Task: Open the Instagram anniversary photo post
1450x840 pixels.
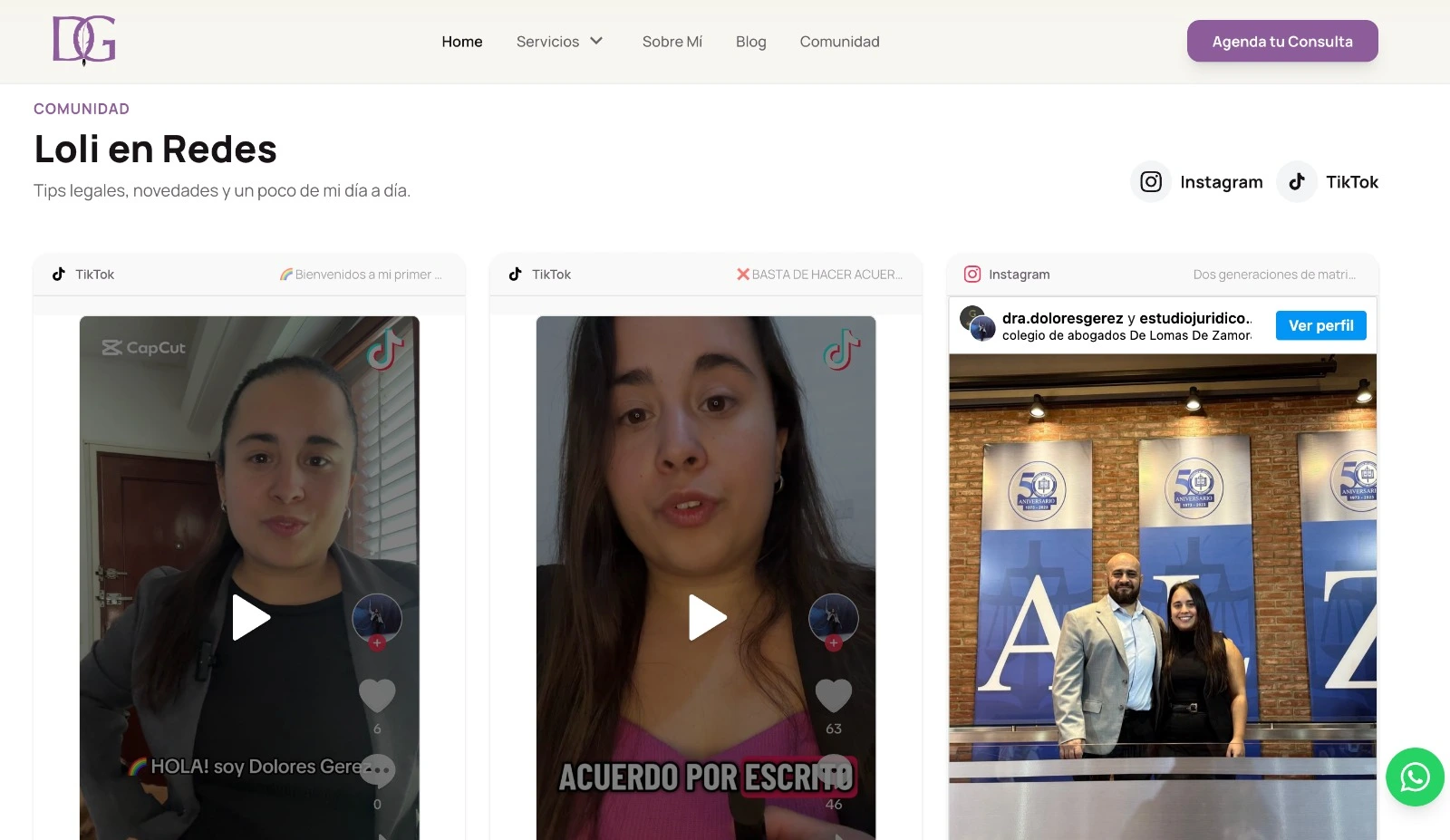Action: 1162,580
